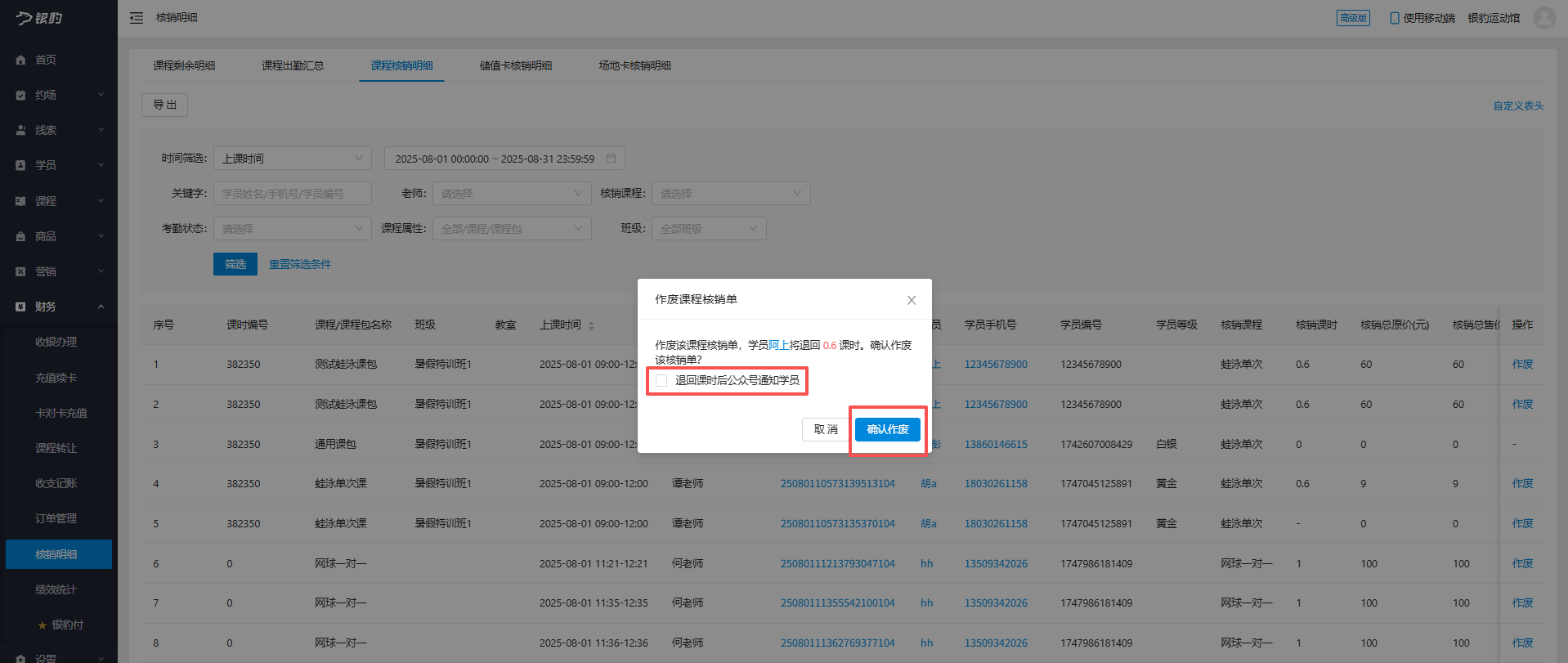
Task: Click the 学员 sidebar icon
Action: pos(20,165)
